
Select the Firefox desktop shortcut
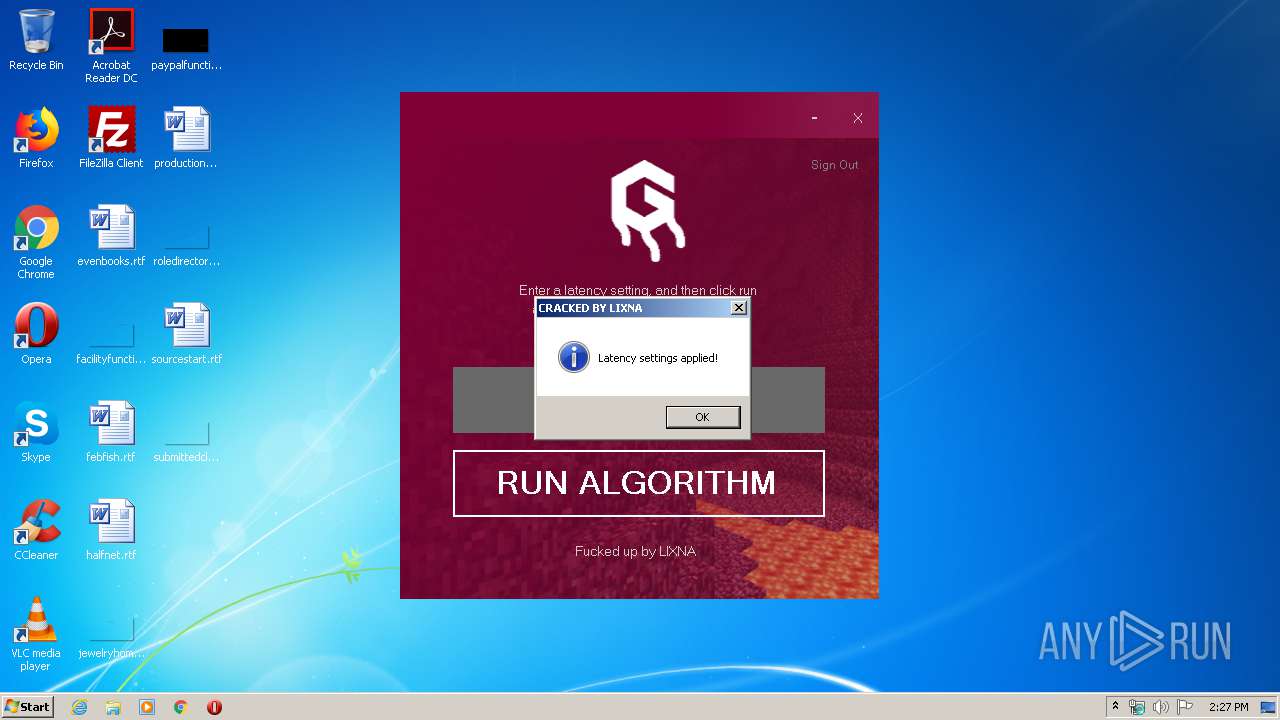[x=36, y=138]
